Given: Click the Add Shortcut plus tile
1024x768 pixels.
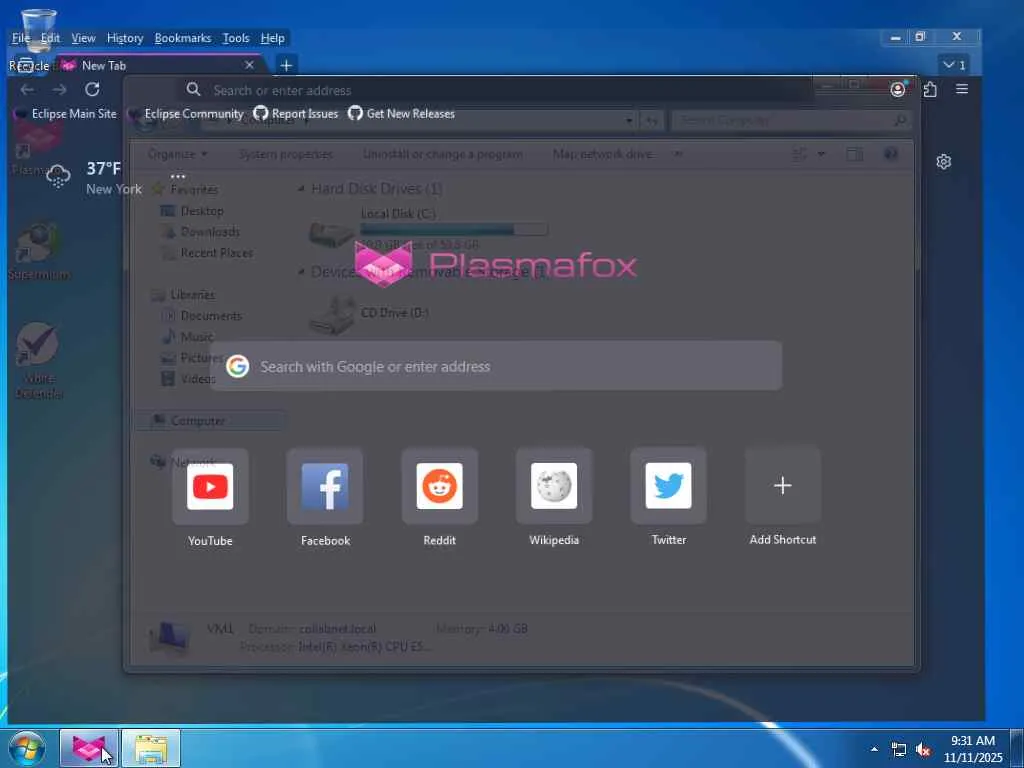Looking at the screenshot, I should tap(783, 486).
